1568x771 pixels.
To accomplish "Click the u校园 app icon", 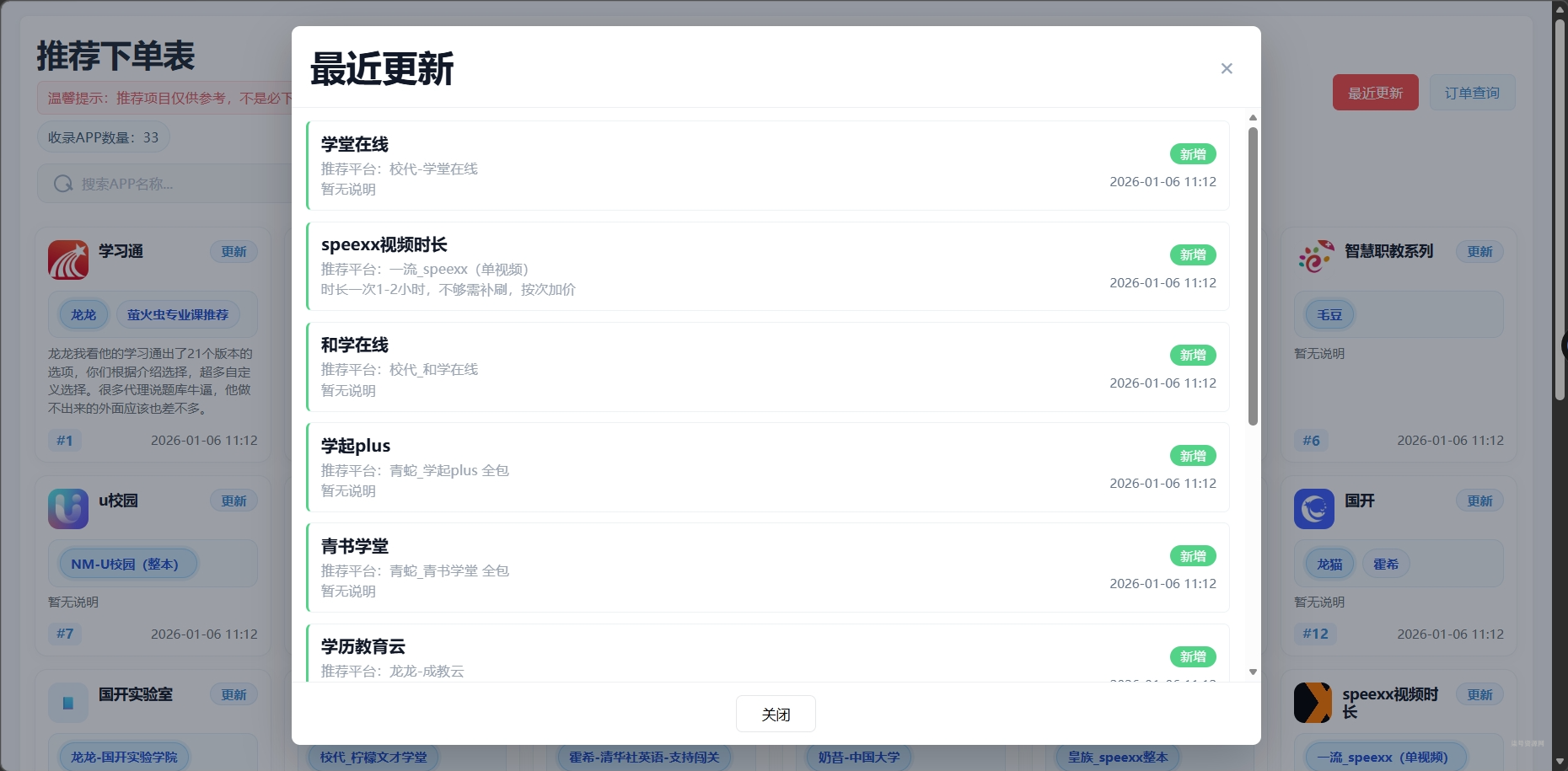I will pyautogui.click(x=67, y=508).
